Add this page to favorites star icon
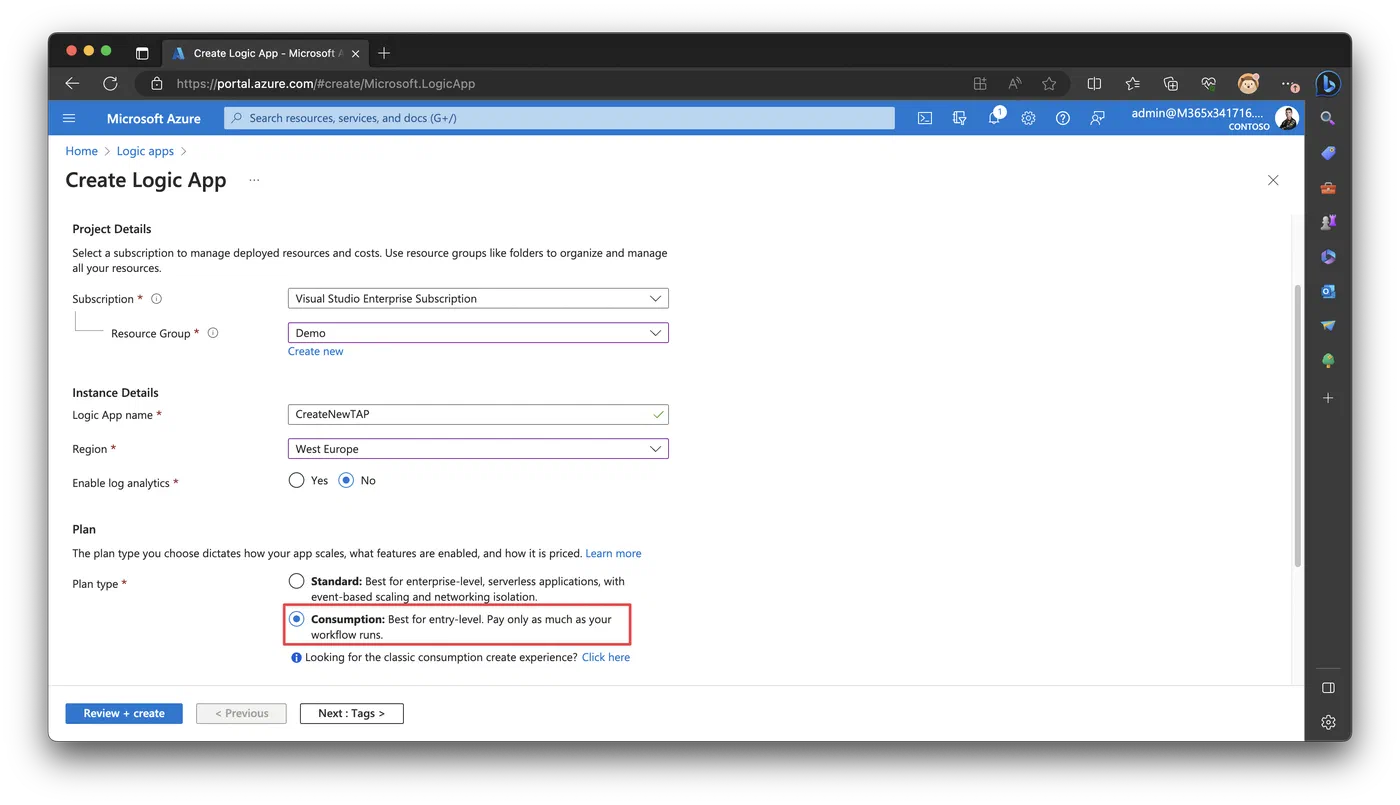Screen dimensions: 1400x805 click(x=1049, y=84)
